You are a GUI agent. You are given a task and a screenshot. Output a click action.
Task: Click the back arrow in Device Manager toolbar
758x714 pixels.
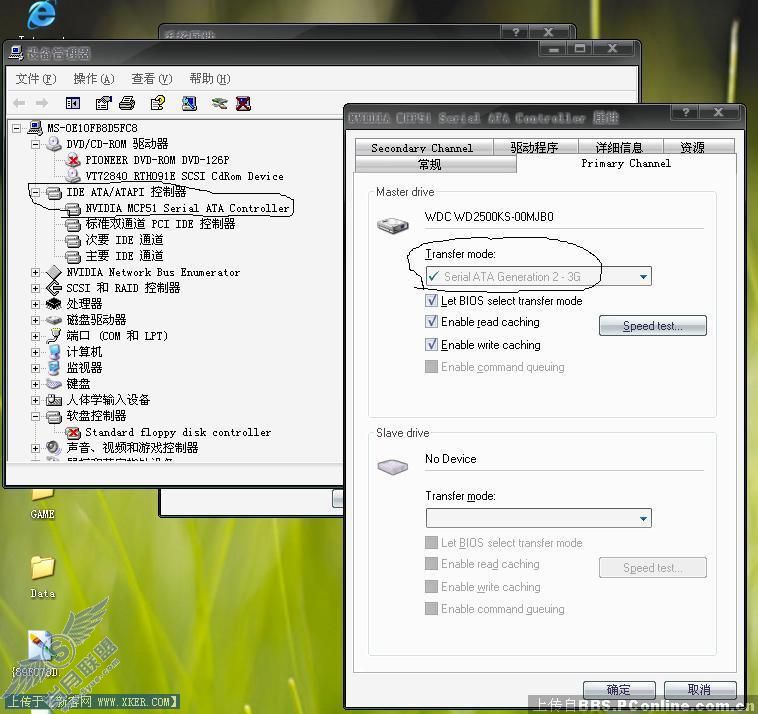tap(19, 103)
